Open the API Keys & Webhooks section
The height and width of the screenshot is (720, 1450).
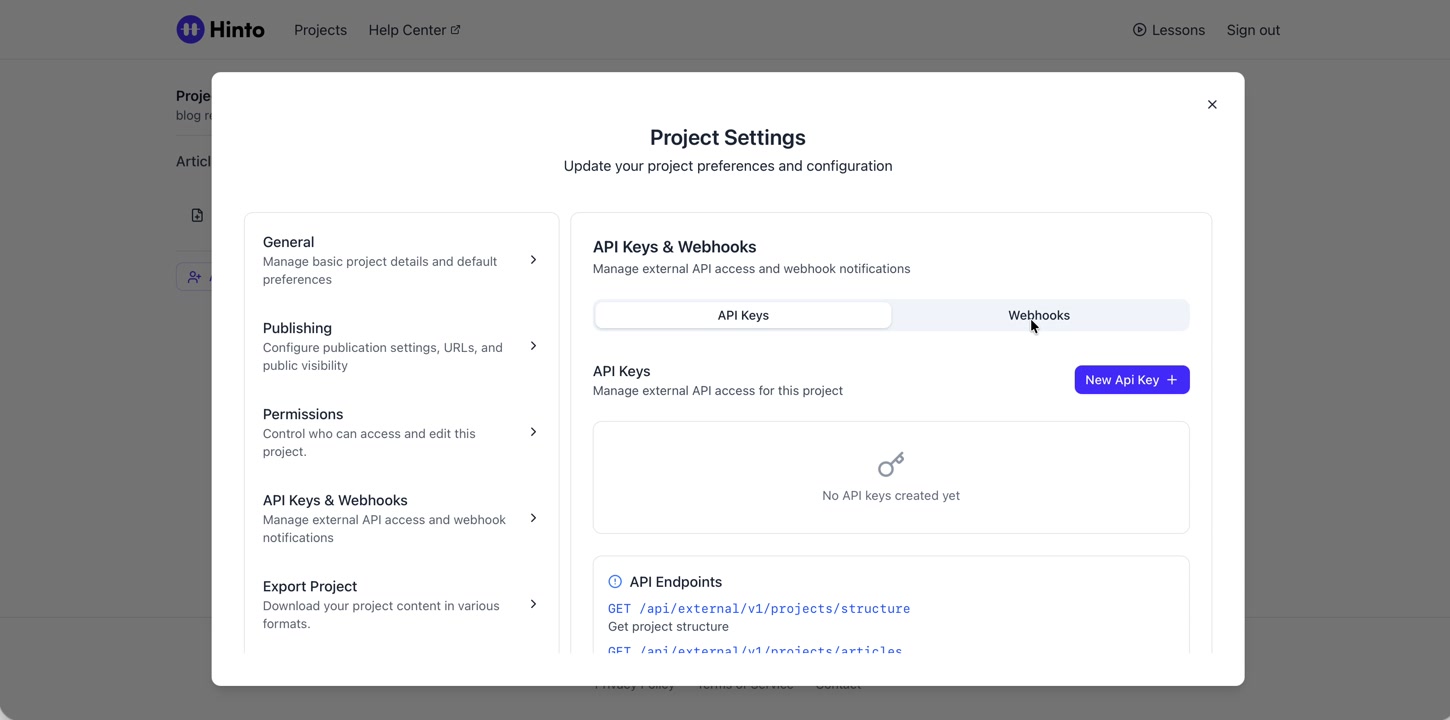click(x=400, y=518)
